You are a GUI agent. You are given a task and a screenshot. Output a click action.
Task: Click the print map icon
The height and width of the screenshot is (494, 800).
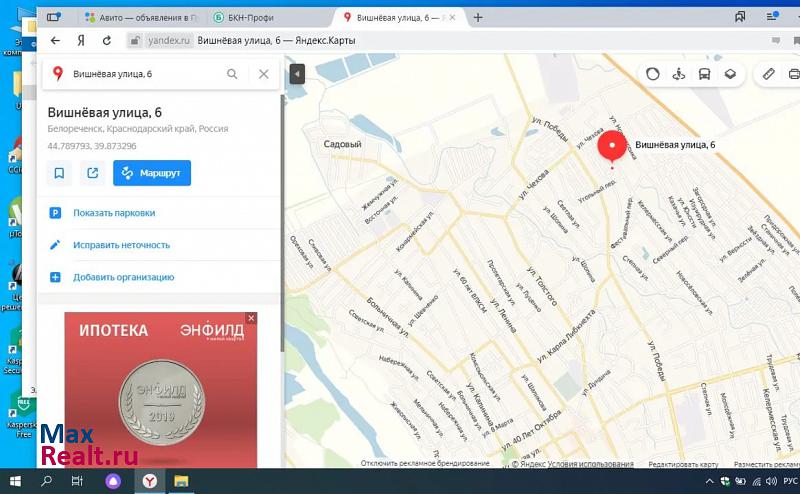794,74
